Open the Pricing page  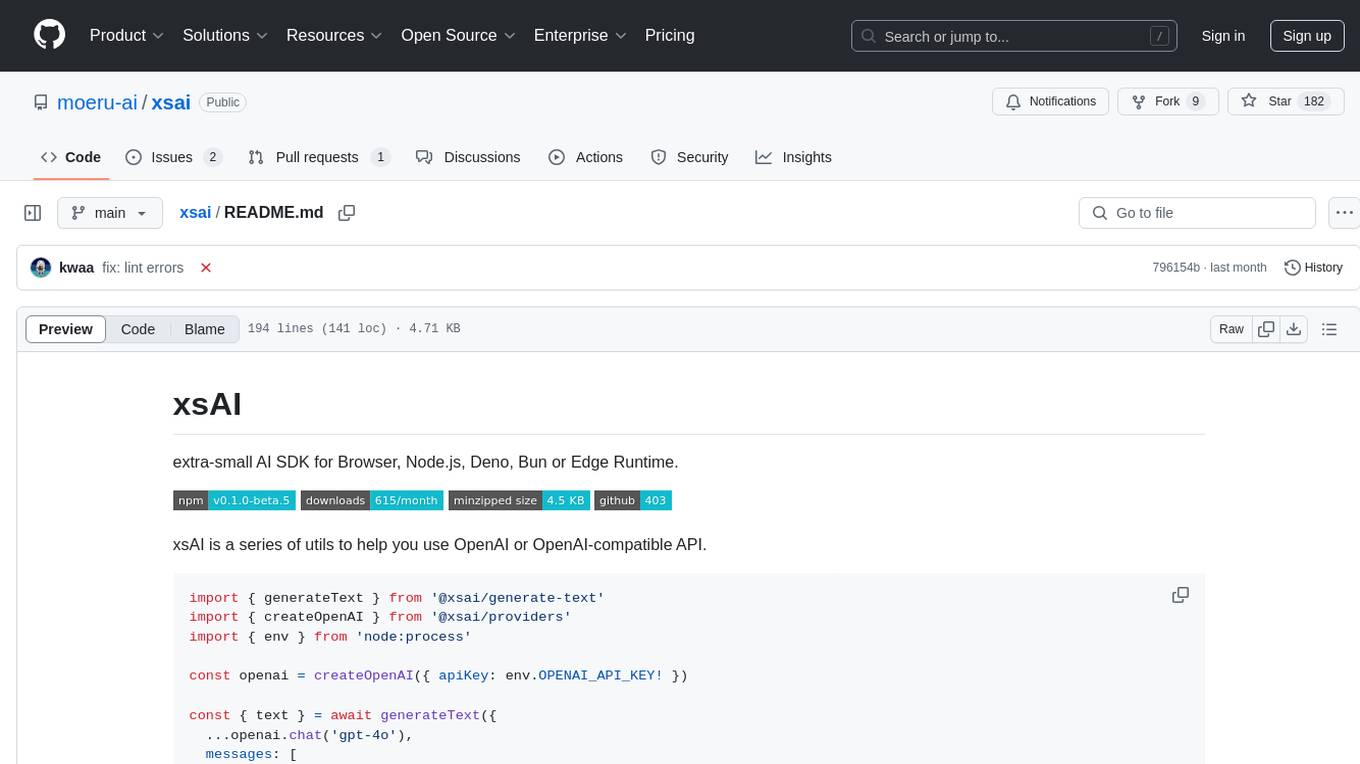pyautogui.click(x=670, y=35)
